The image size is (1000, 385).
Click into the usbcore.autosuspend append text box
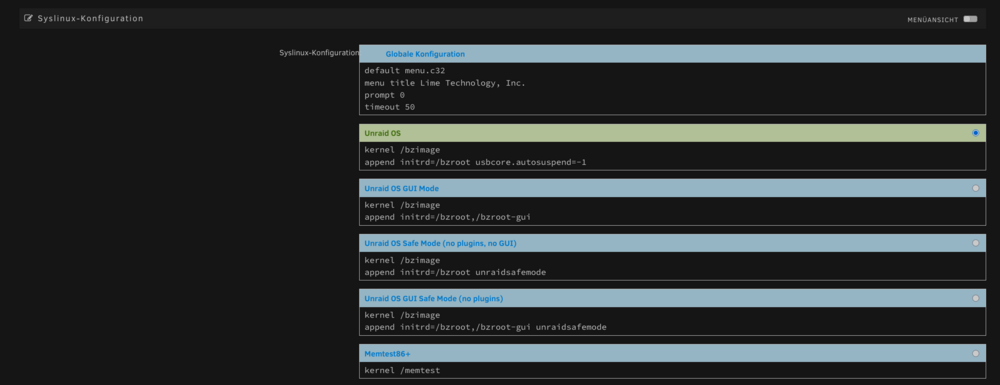point(672,156)
